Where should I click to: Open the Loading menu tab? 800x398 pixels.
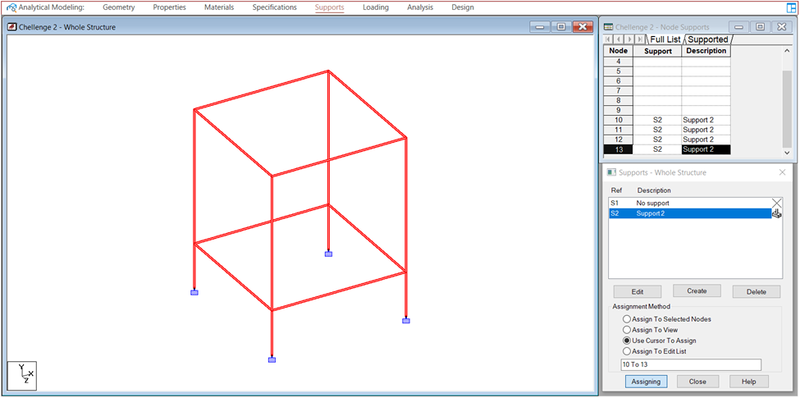tap(376, 8)
